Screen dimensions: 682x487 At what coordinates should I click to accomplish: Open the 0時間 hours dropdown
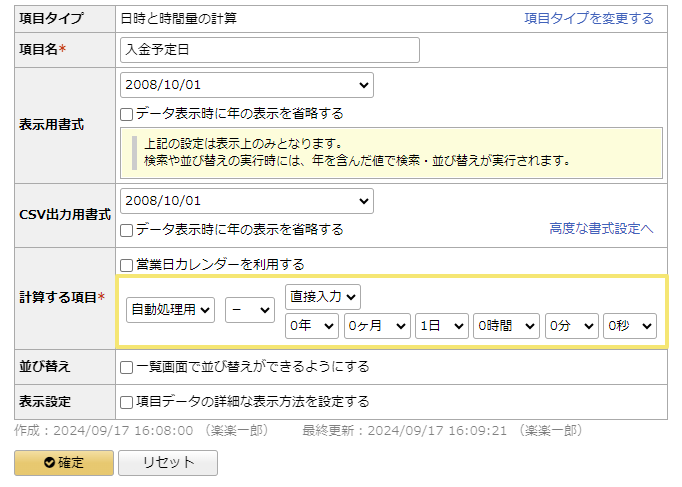(506, 326)
